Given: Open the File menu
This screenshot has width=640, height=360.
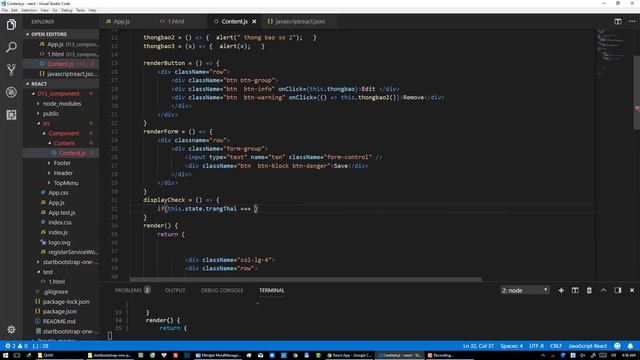Looking at the screenshot, I should [x=5, y=10].
